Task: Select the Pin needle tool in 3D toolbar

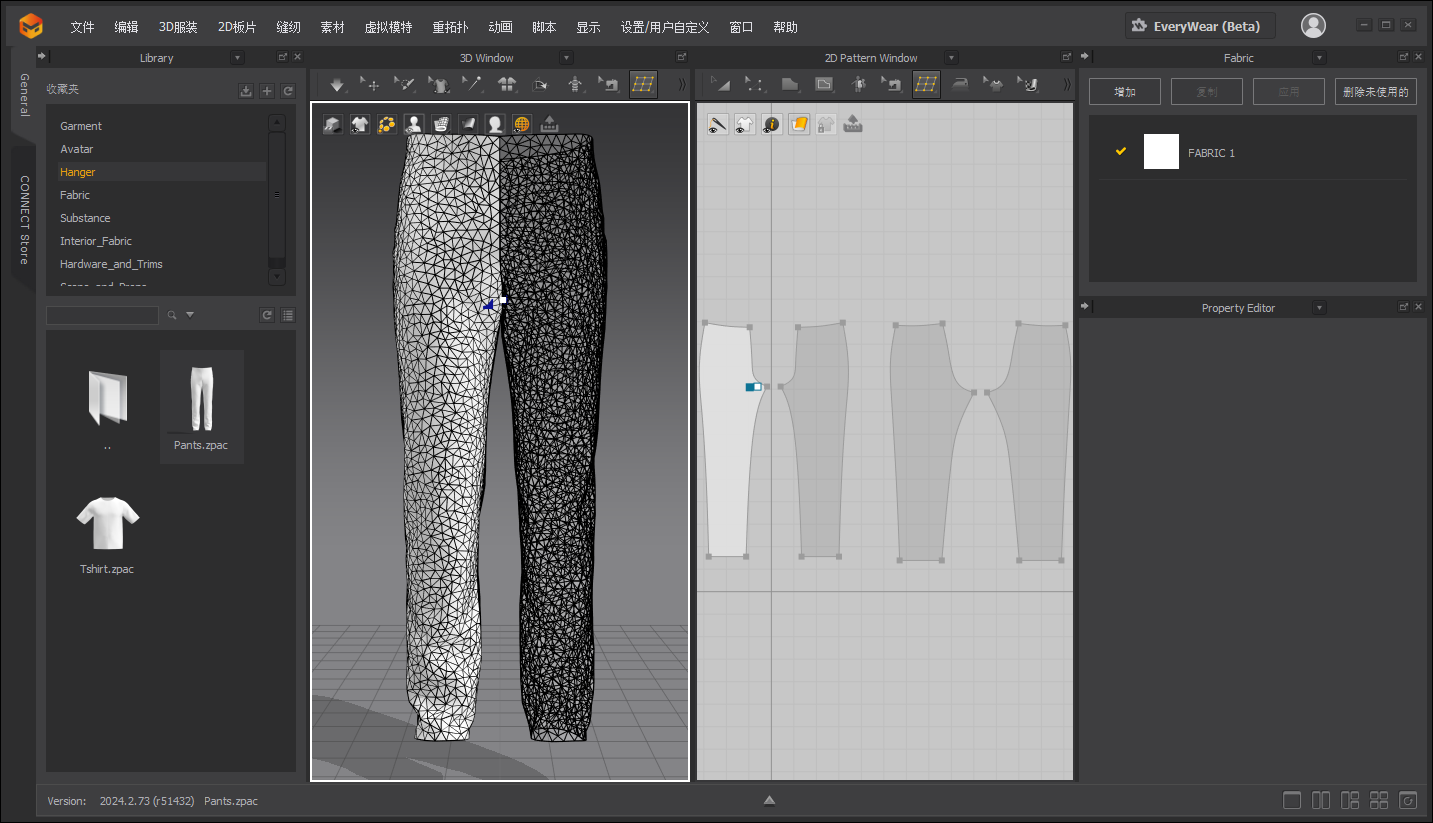Action: (x=473, y=85)
